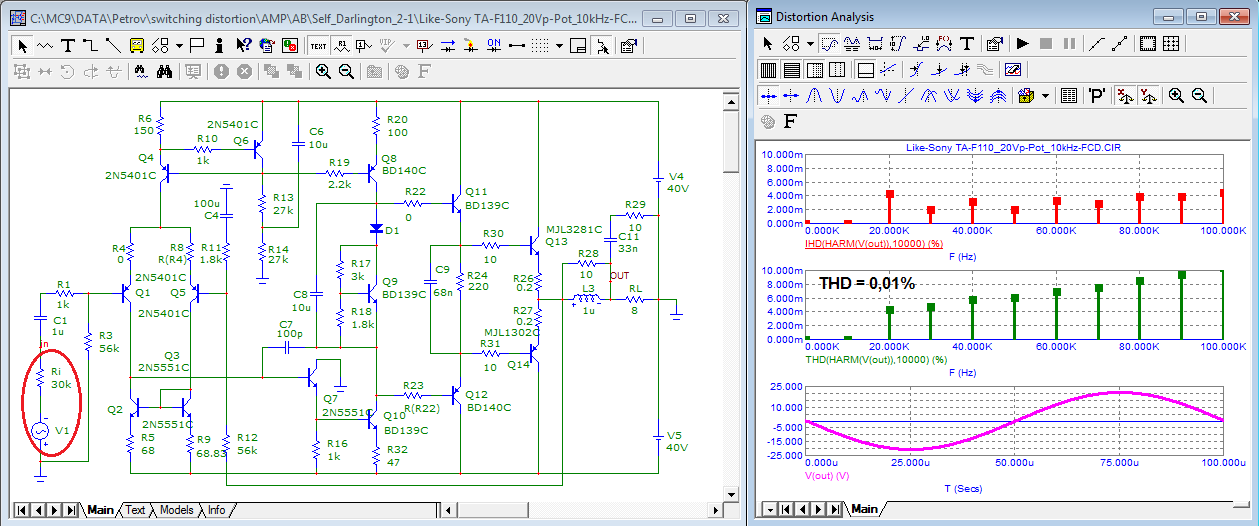
Task: Click the Info help icon
Action: pyautogui.click(x=219, y=46)
